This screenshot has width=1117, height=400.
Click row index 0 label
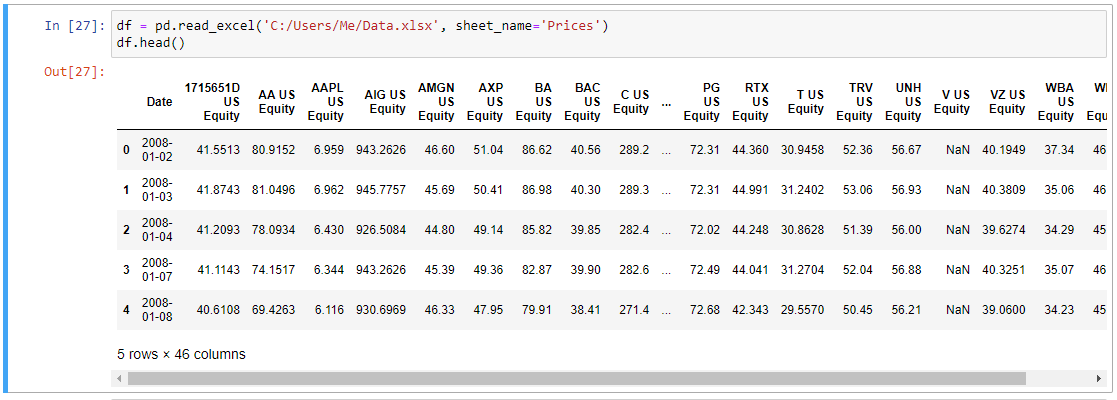point(126,150)
